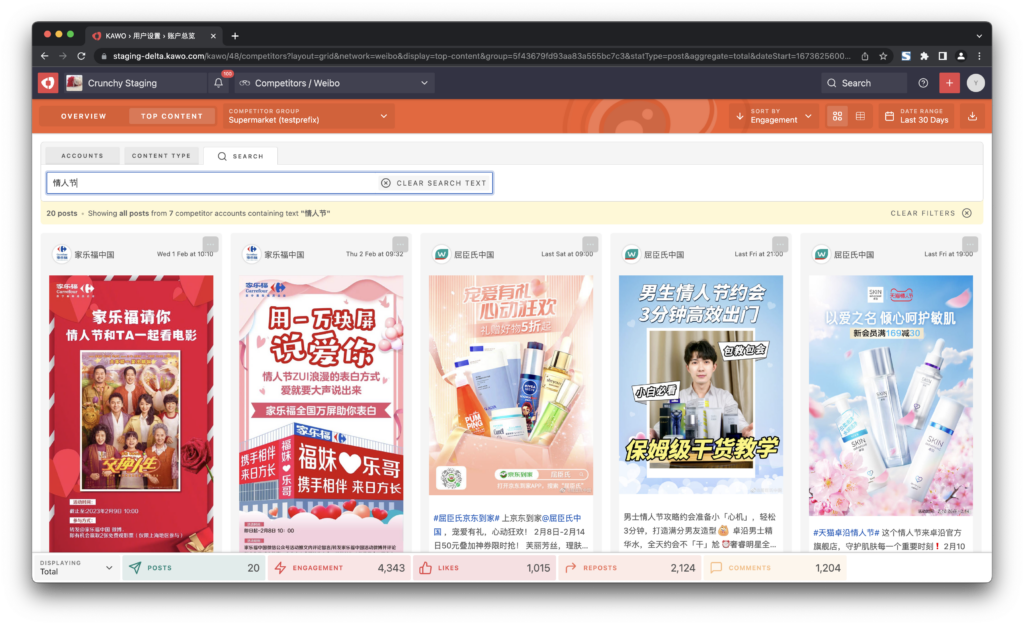Image resolution: width=1024 pixels, height=625 pixels.
Task: Open the 家乐福 movie poster thumbnail
Action: (131, 413)
